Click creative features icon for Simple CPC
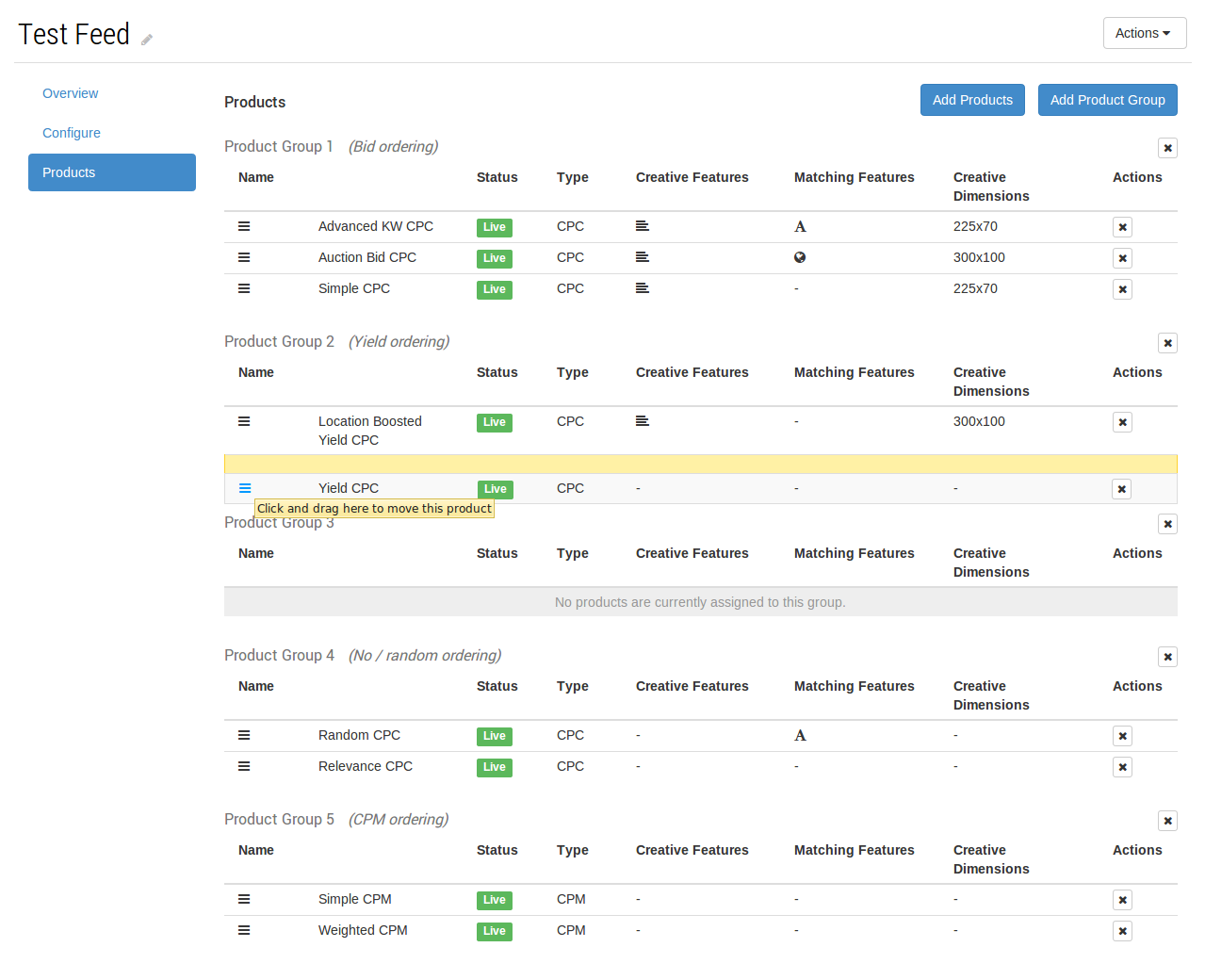Screen dimensions: 1205x980 (x=643, y=288)
